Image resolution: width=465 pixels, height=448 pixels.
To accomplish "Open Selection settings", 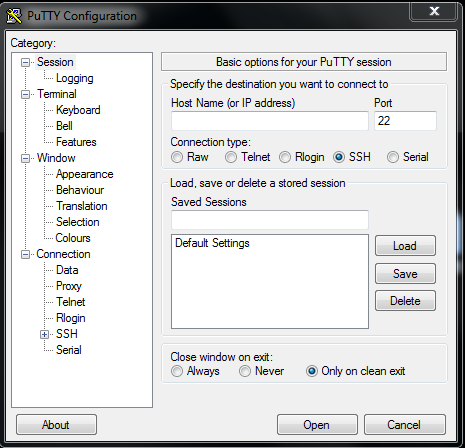I will pos(77,222).
